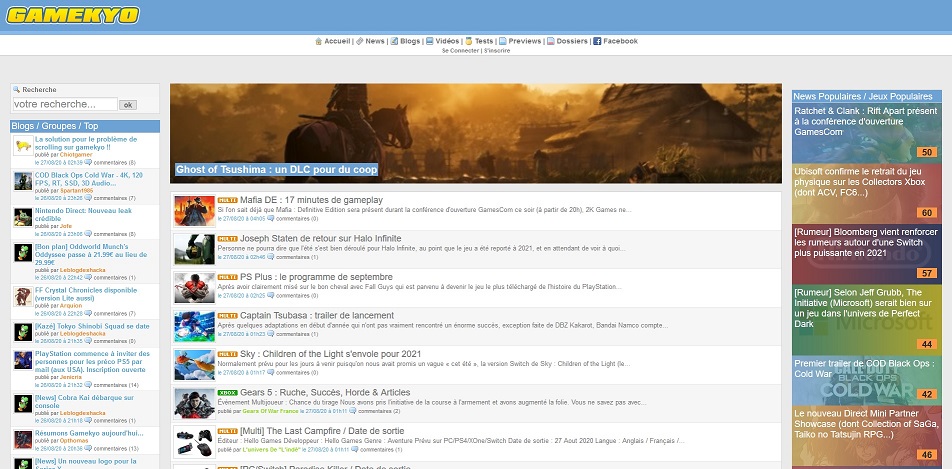This screenshot has width=952, height=469.
Task: Open FF Crystal Chronicles disponible blog post
Action: click(x=86, y=294)
